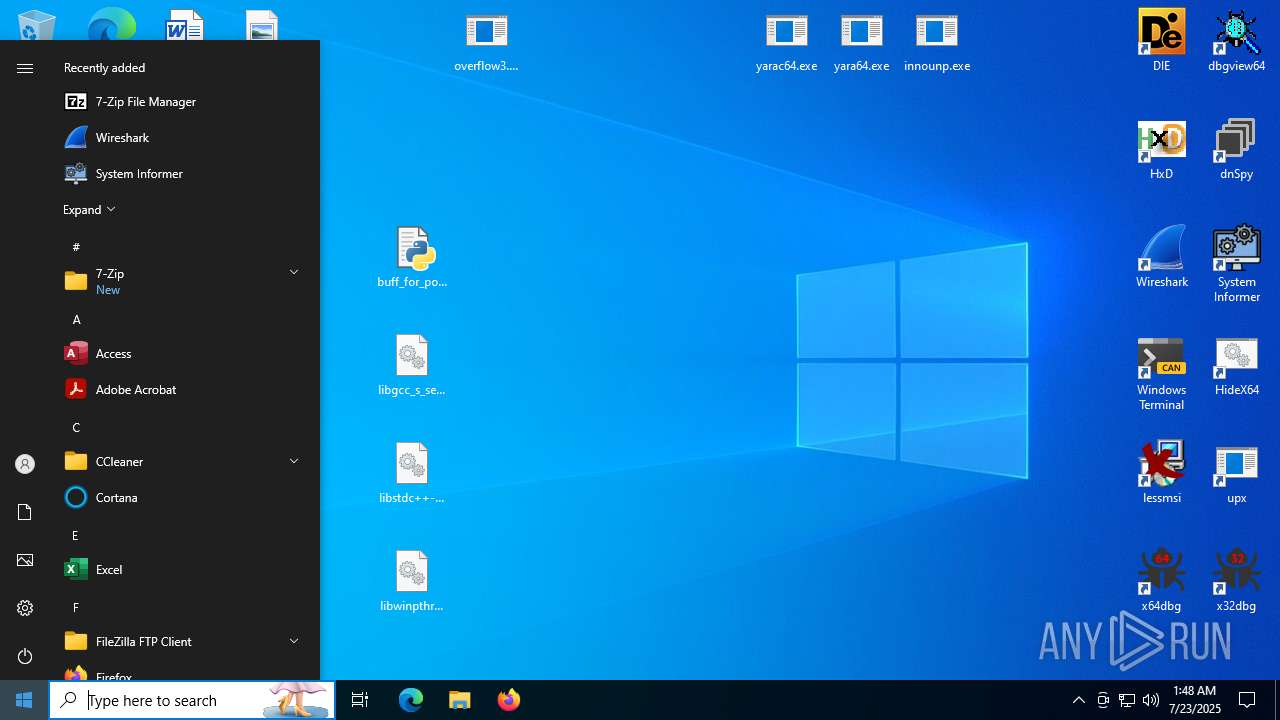Open Task View on the taskbar
The width and height of the screenshot is (1280, 720).
(x=360, y=700)
